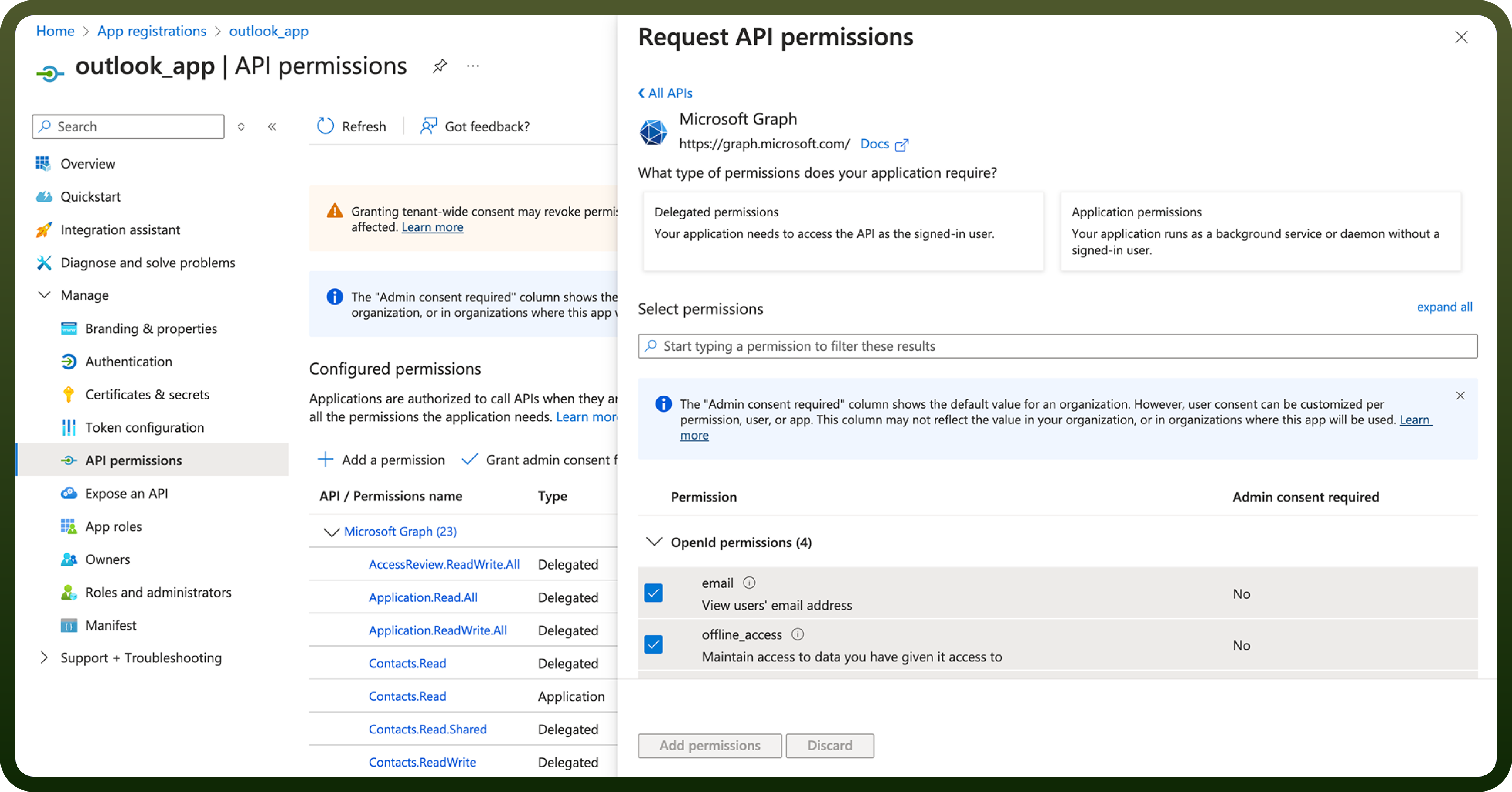This screenshot has height=792, width=1512.
Task: Collapse the OpenId permissions (4) group
Action: click(x=655, y=541)
